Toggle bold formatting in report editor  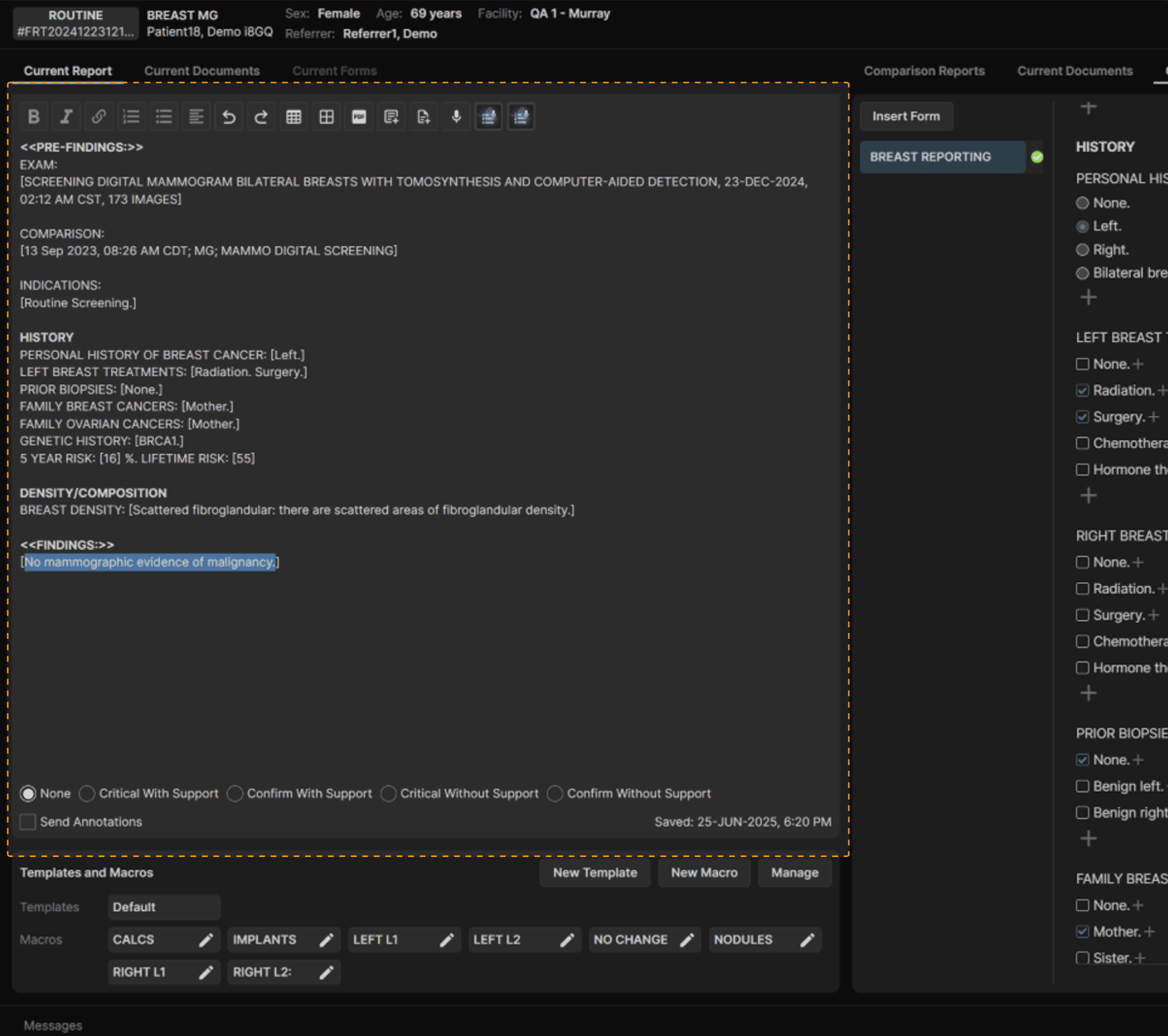33,117
